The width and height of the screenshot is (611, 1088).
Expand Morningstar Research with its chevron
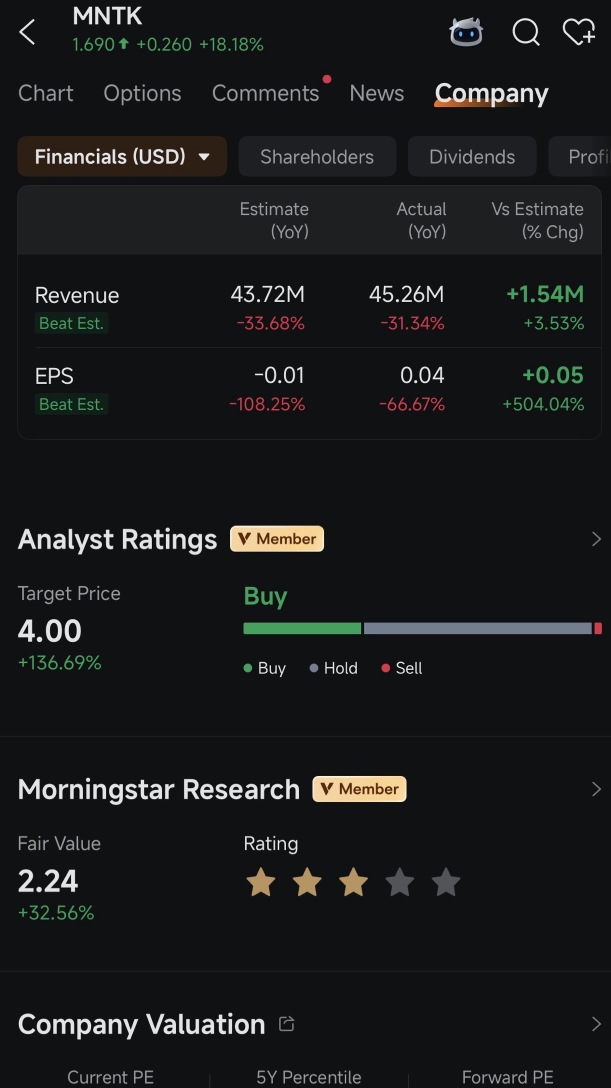(x=596, y=789)
